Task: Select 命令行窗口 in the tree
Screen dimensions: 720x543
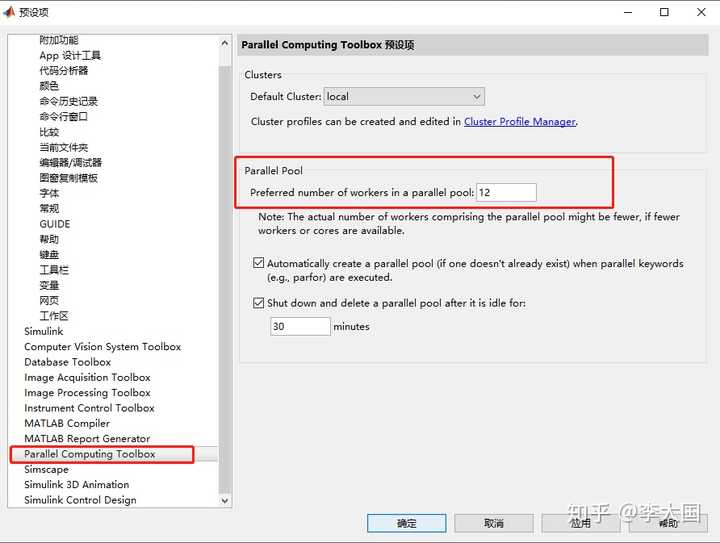Action: coord(63,117)
